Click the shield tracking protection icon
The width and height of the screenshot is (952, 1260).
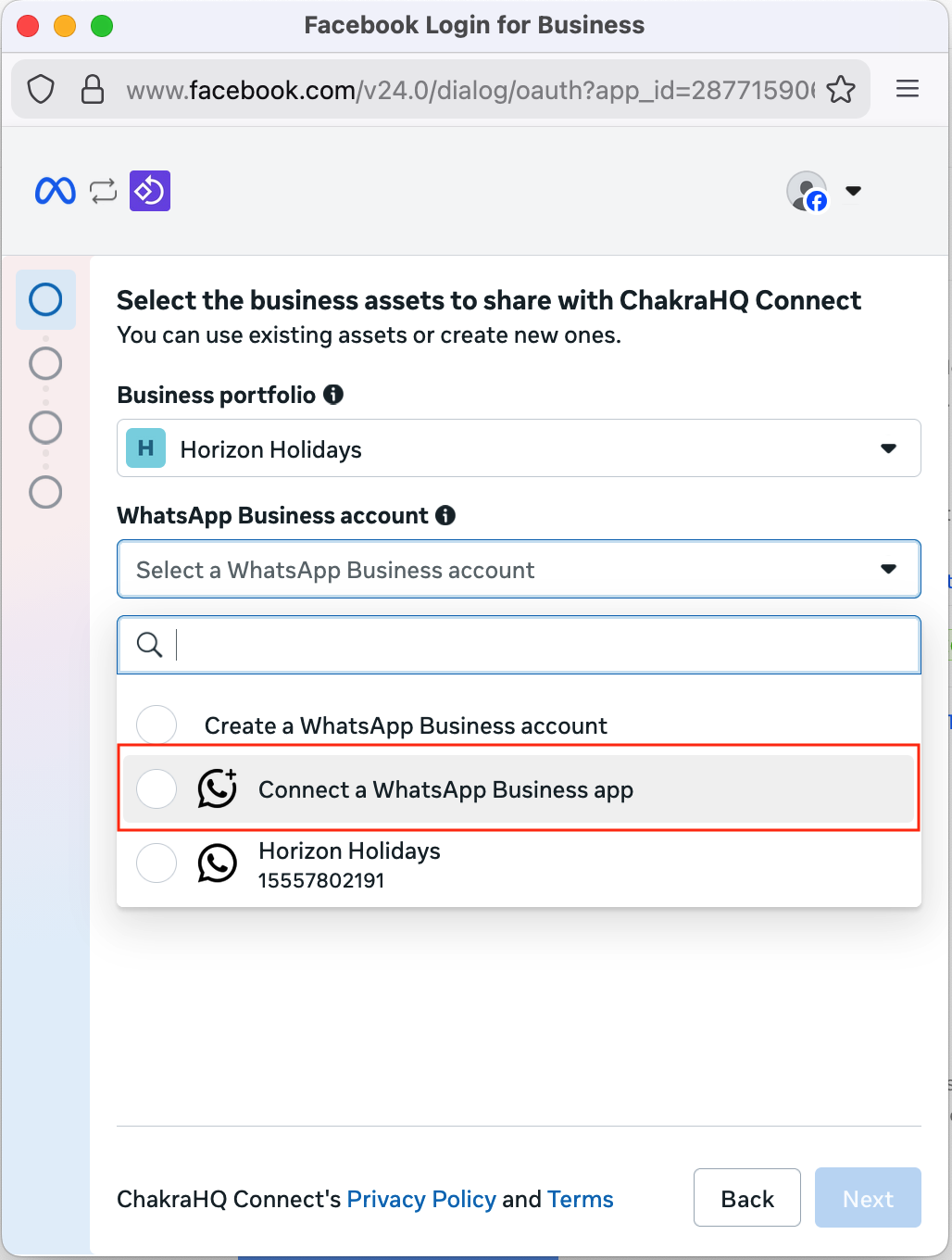(41, 90)
